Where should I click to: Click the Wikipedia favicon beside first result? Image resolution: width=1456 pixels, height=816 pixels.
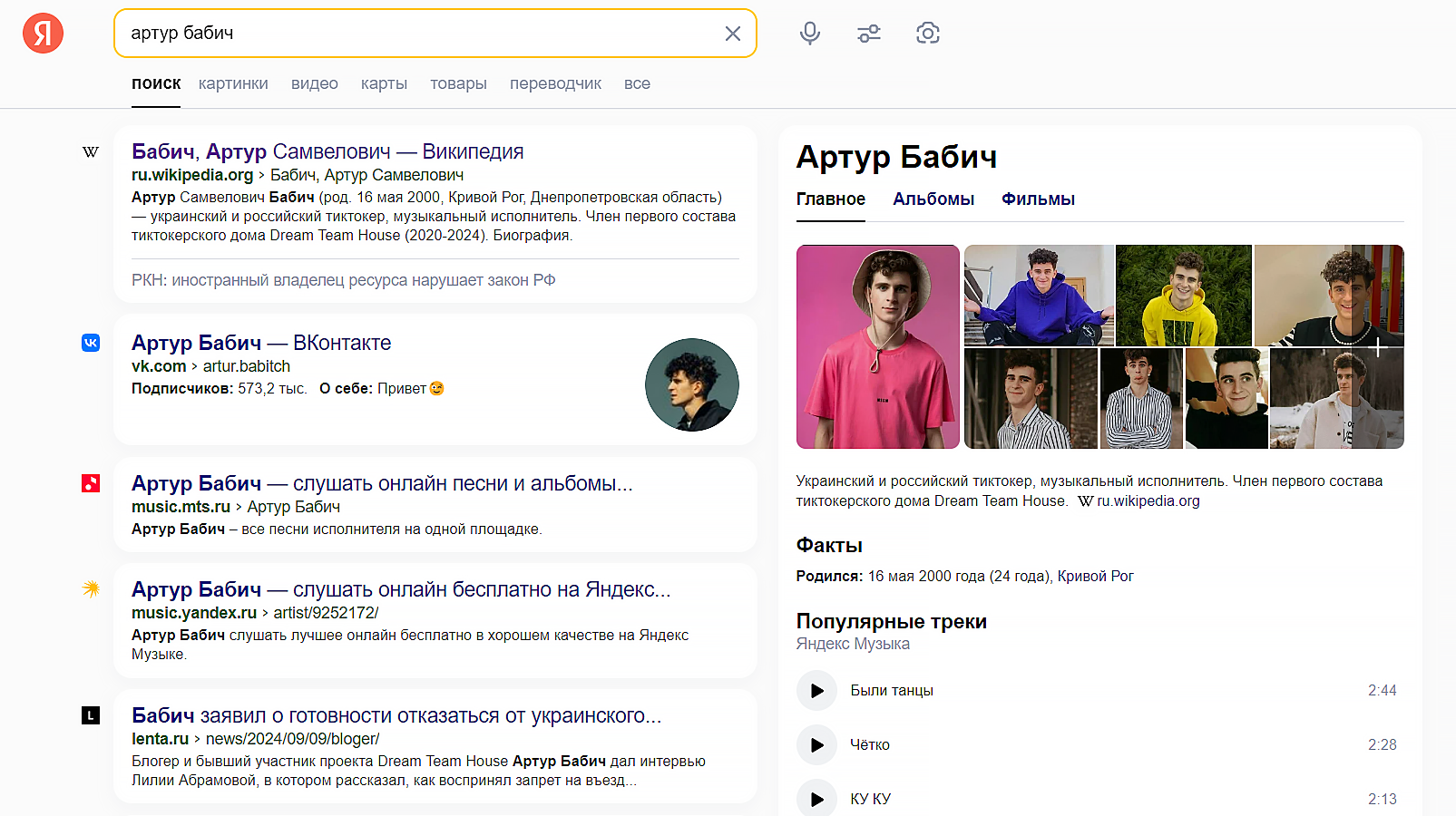91,151
